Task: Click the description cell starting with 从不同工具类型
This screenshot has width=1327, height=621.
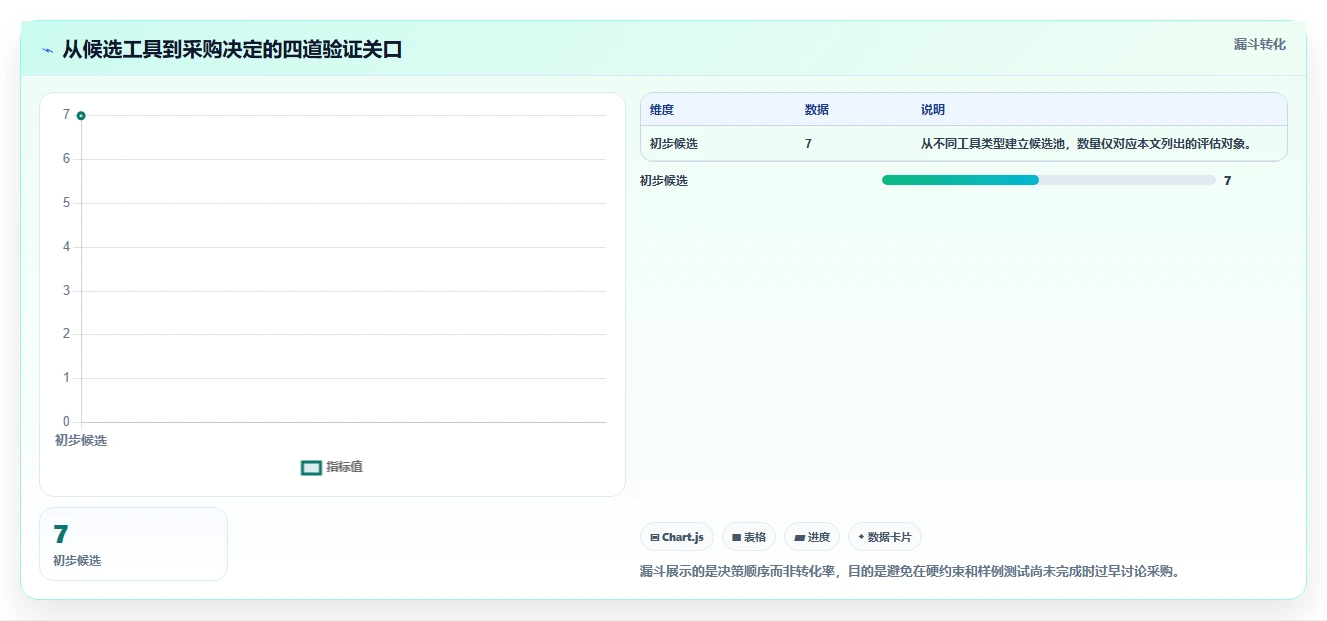Action: pyautogui.click(x=1086, y=144)
